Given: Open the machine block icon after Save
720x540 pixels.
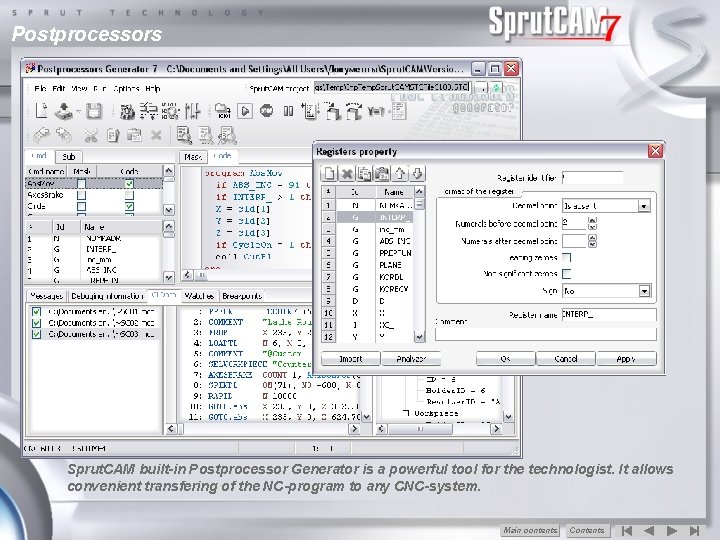Looking at the screenshot, I should (x=127, y=111).
